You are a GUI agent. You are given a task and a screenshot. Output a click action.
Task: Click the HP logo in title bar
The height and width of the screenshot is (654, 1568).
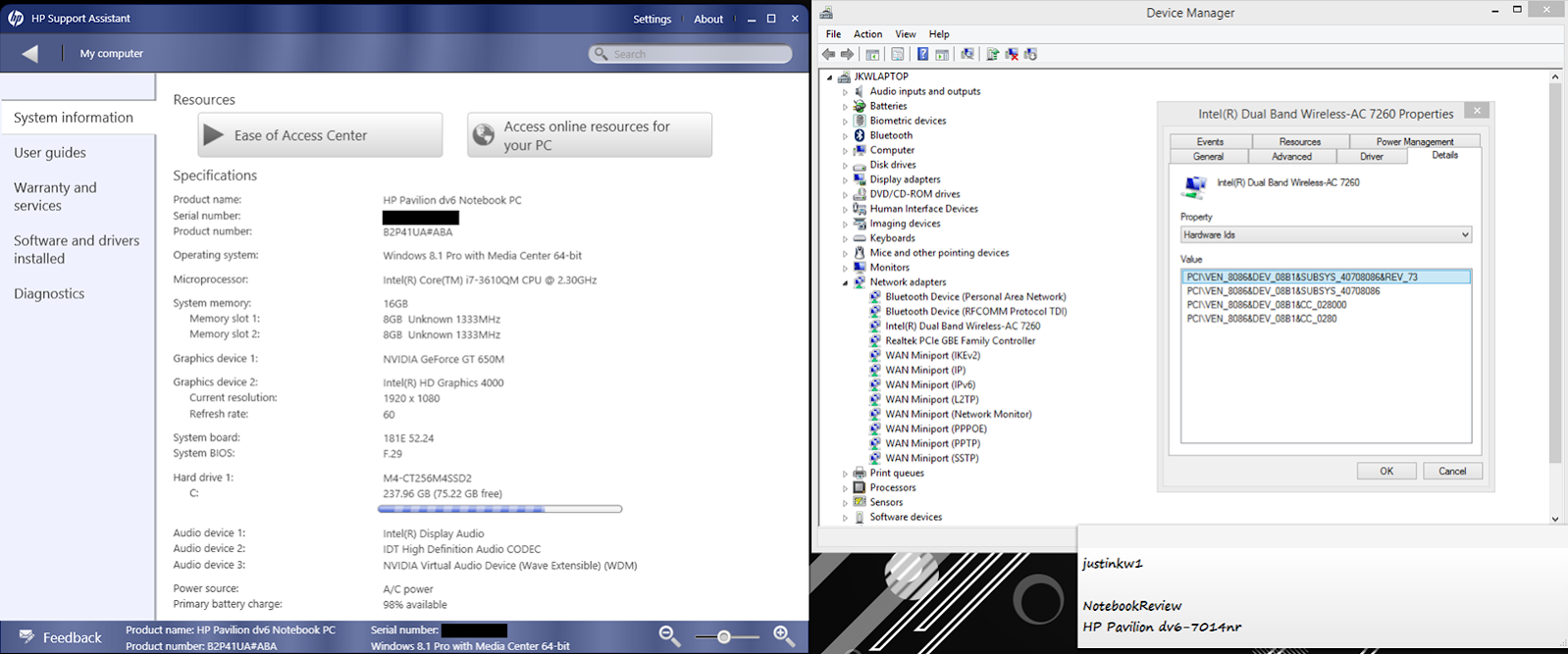coord(16,18)
